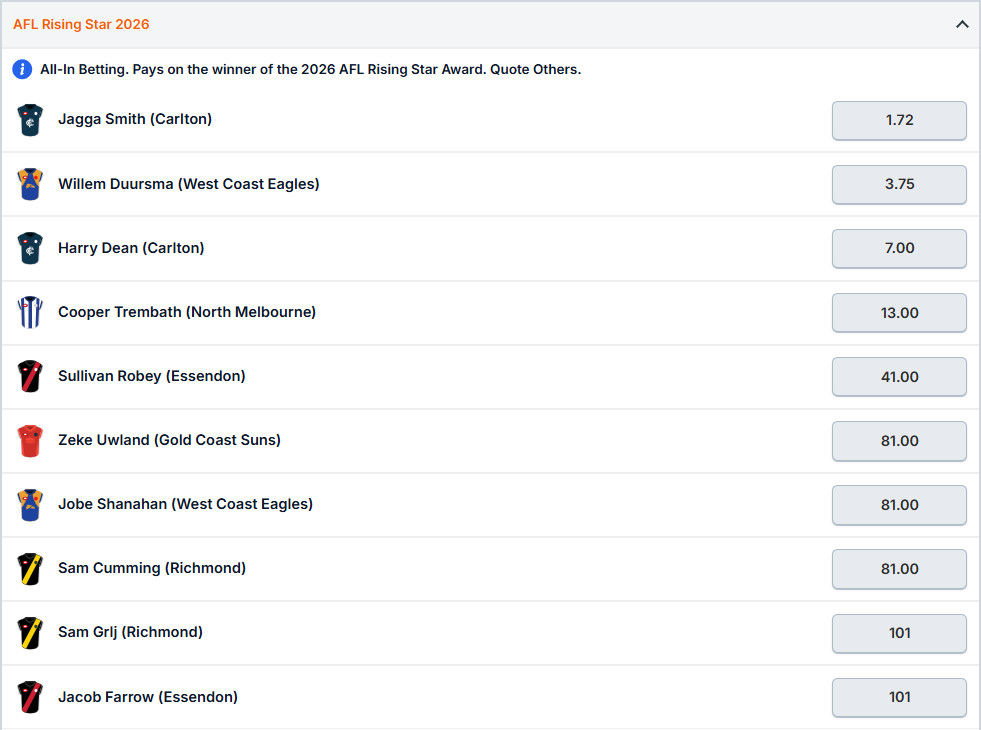Image resolution: width=981 pixels, height=730 pixels.
Task: Select Willem Duursma odds of 3.75
Action: pos(899,185)
